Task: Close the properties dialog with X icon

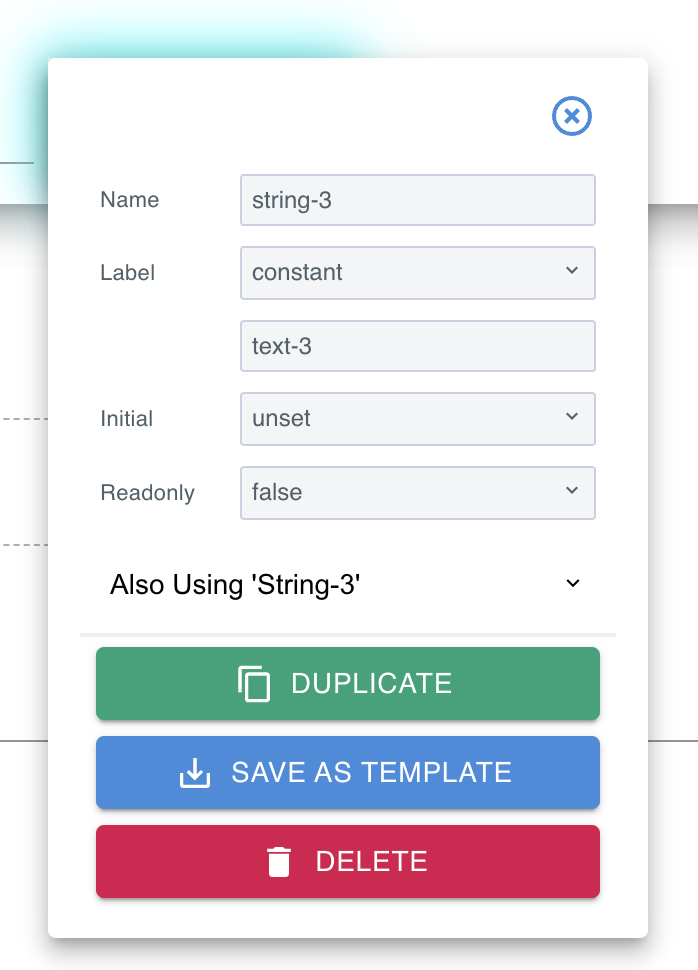Action: coord(572,116)
